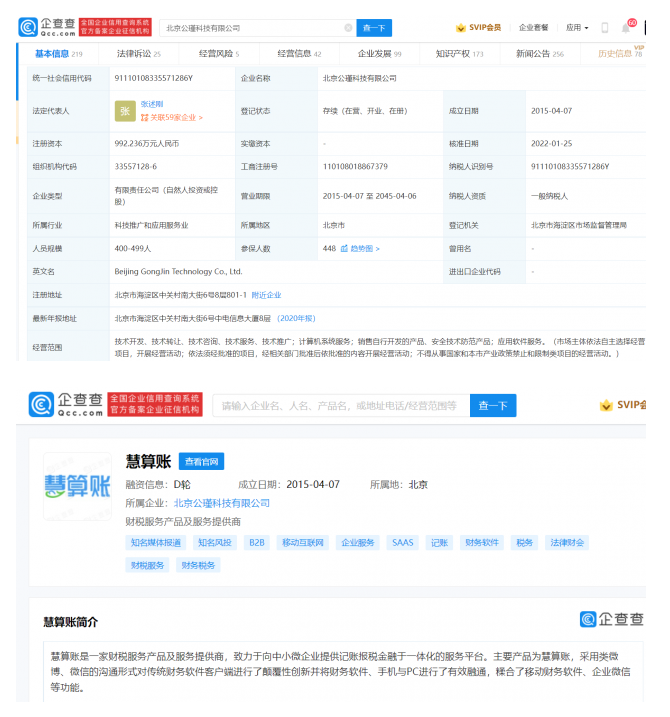The image size is (670, 717).
Task: Click the 关联59家企业 link
Action: (x=172, y=118)
